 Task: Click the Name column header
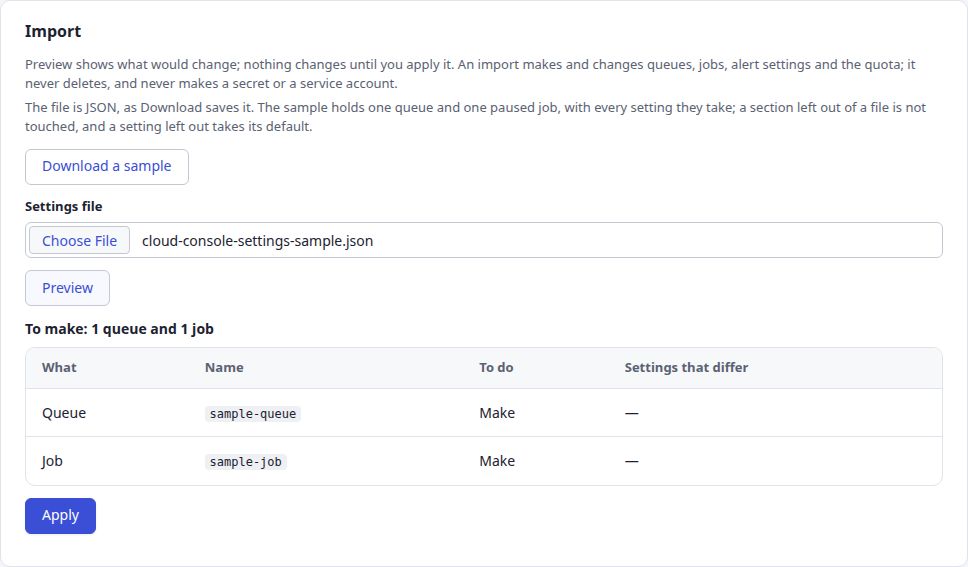(224, 368)
